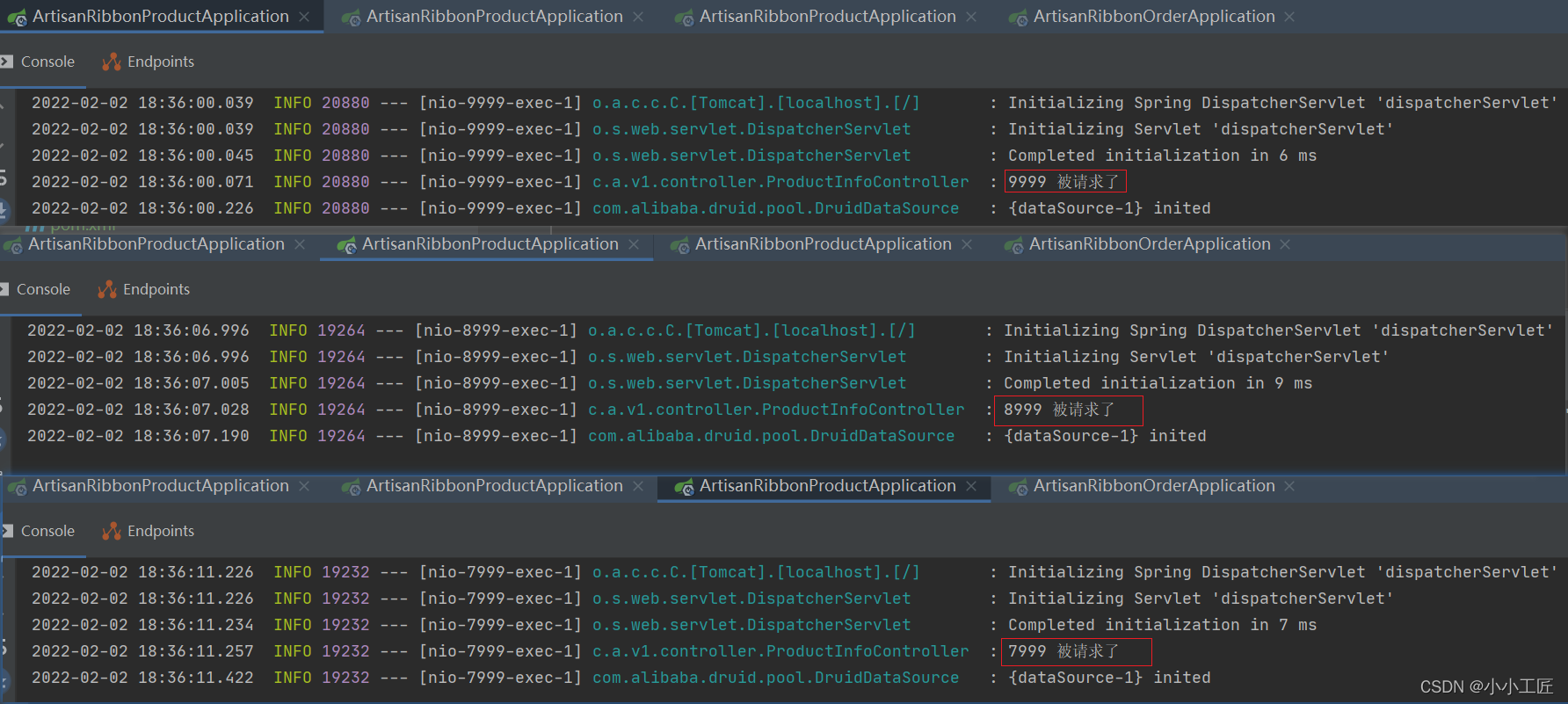Select the Console tab in the 7999 panel
This screenshot has height=704, width=1568.
47,531
